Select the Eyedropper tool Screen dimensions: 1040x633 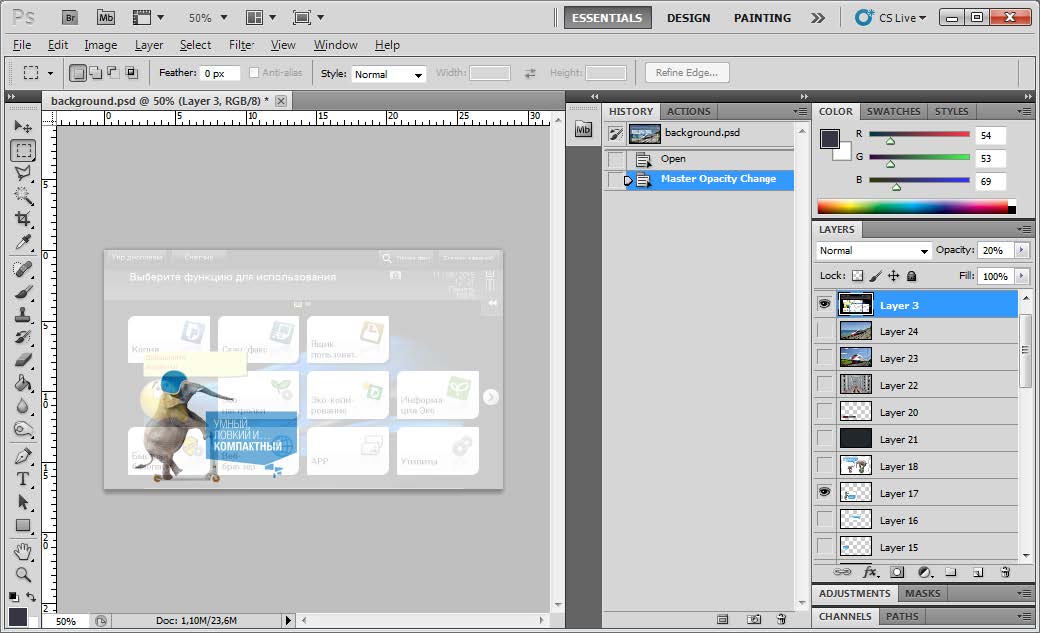[x=23, y=242]
